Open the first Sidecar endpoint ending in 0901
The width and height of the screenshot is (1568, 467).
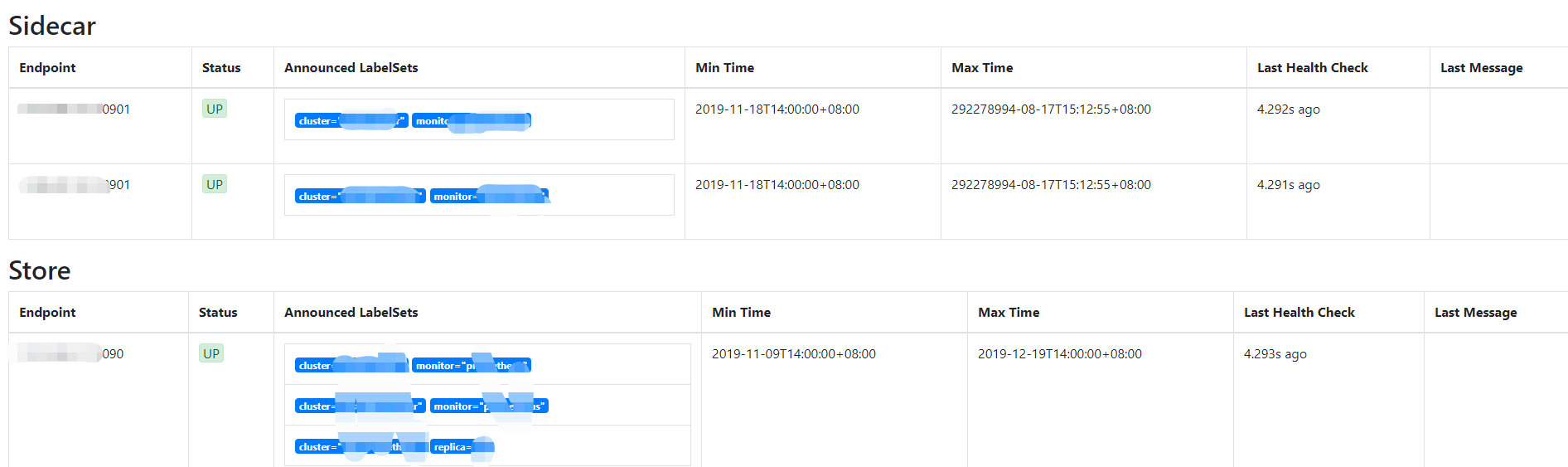[74, 109]
